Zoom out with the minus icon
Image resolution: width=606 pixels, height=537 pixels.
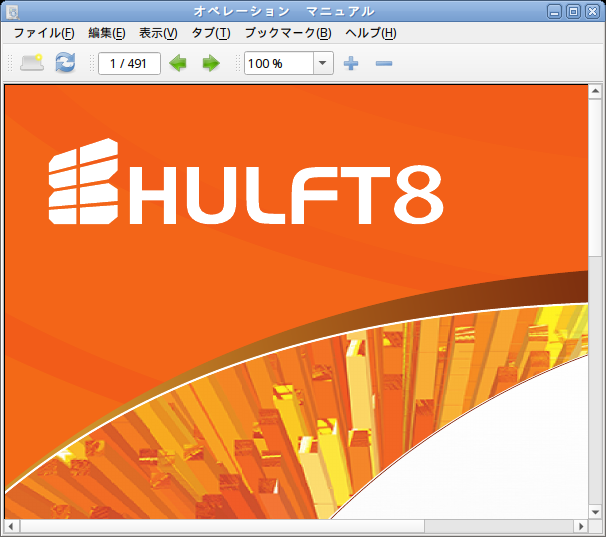(x=384, y=63)
